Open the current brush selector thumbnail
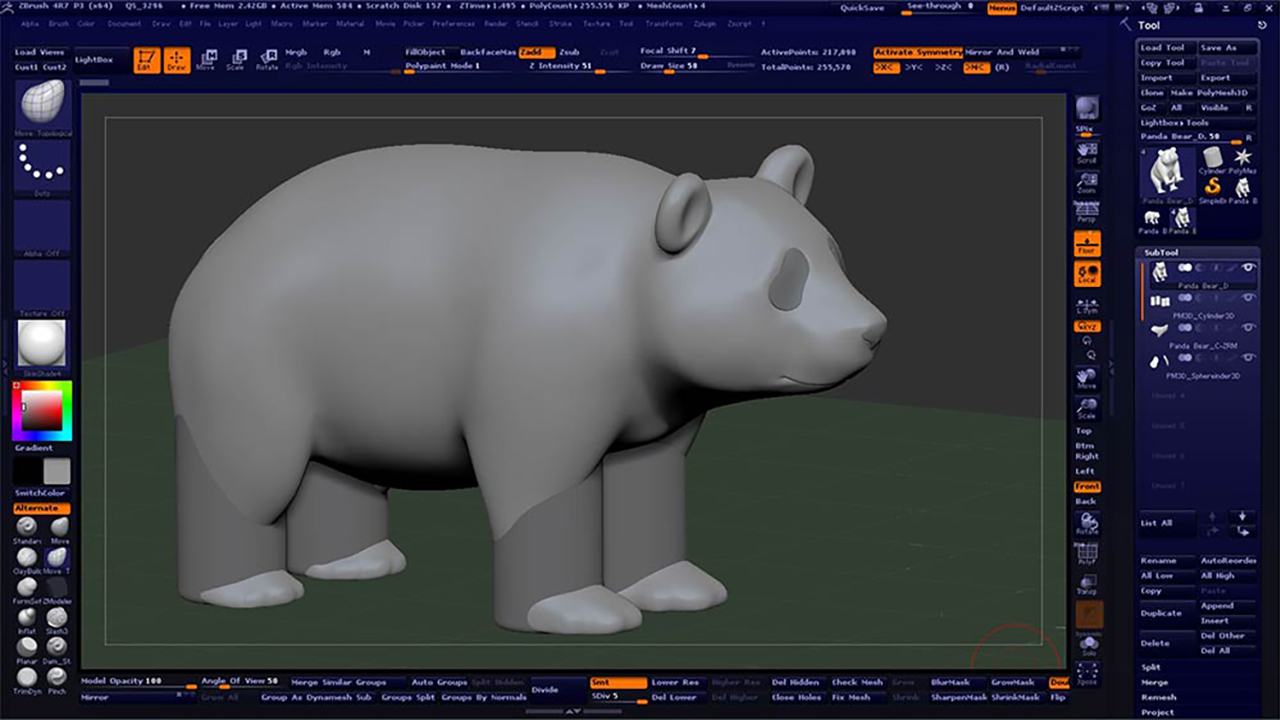Viewport: 1280px width, 720px height. (42, 104)
